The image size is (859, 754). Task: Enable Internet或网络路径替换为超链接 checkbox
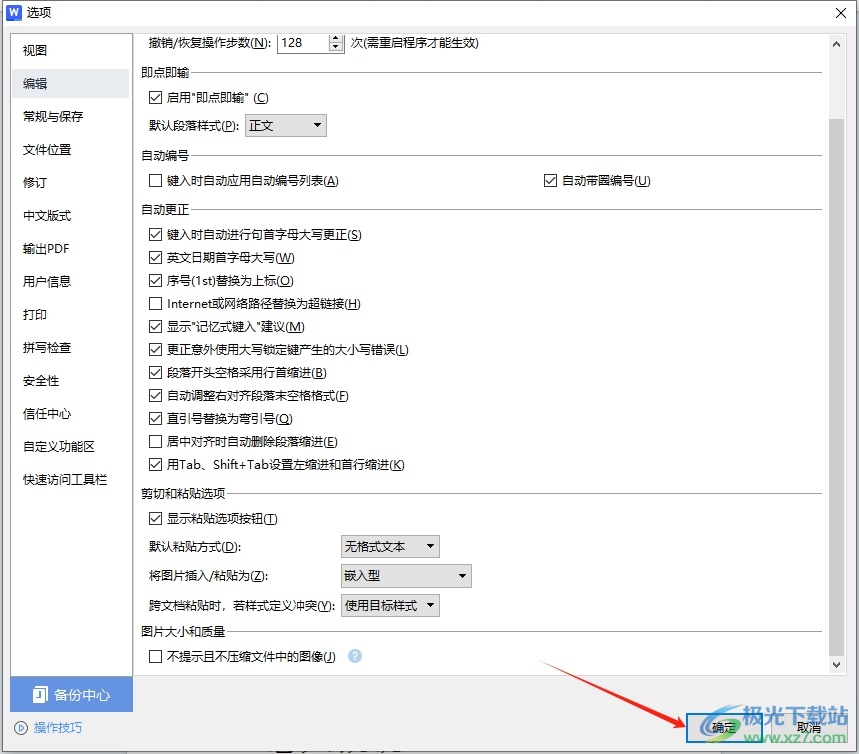click(x=155, y=304)
